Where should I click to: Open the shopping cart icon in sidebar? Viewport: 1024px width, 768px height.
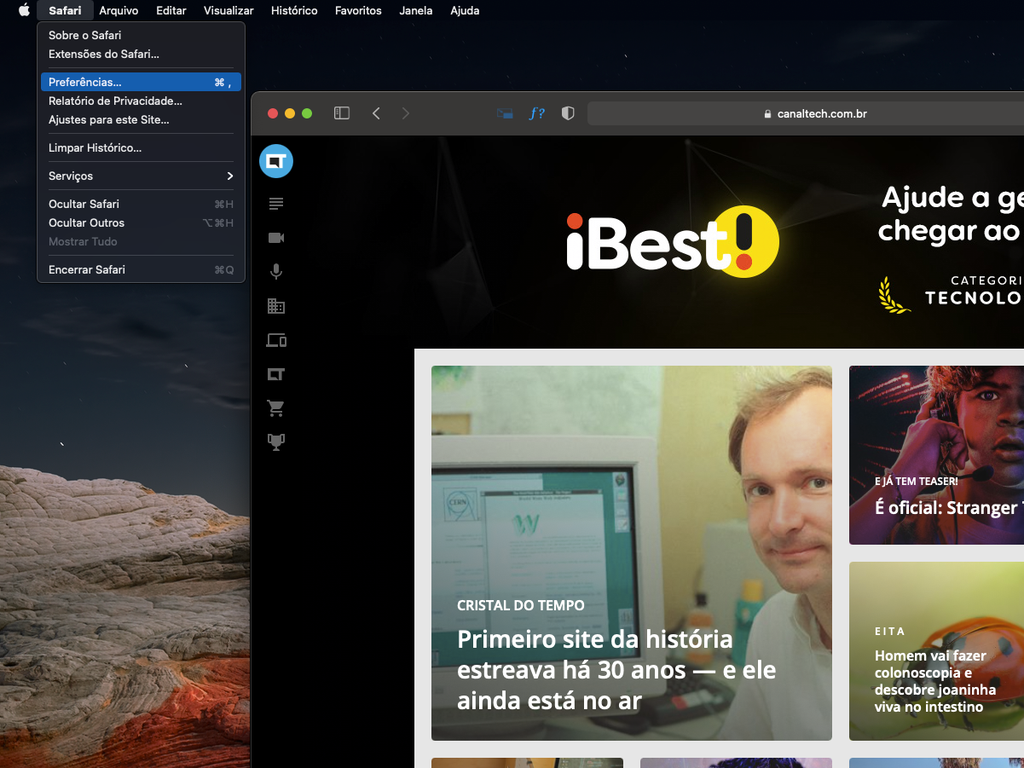[276, 408]
